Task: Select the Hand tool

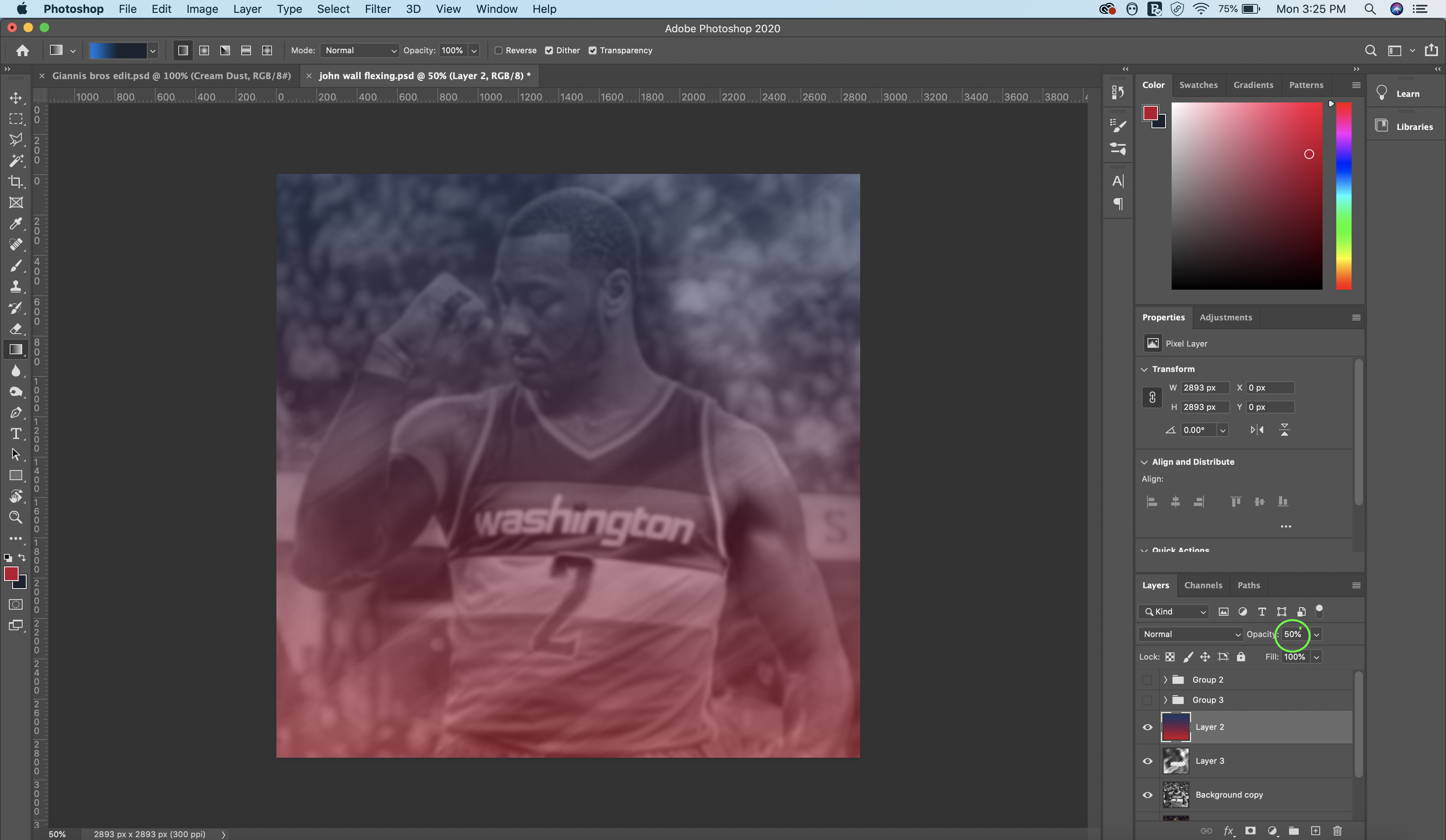Action: pyautogui.click(x=16, y=496)
